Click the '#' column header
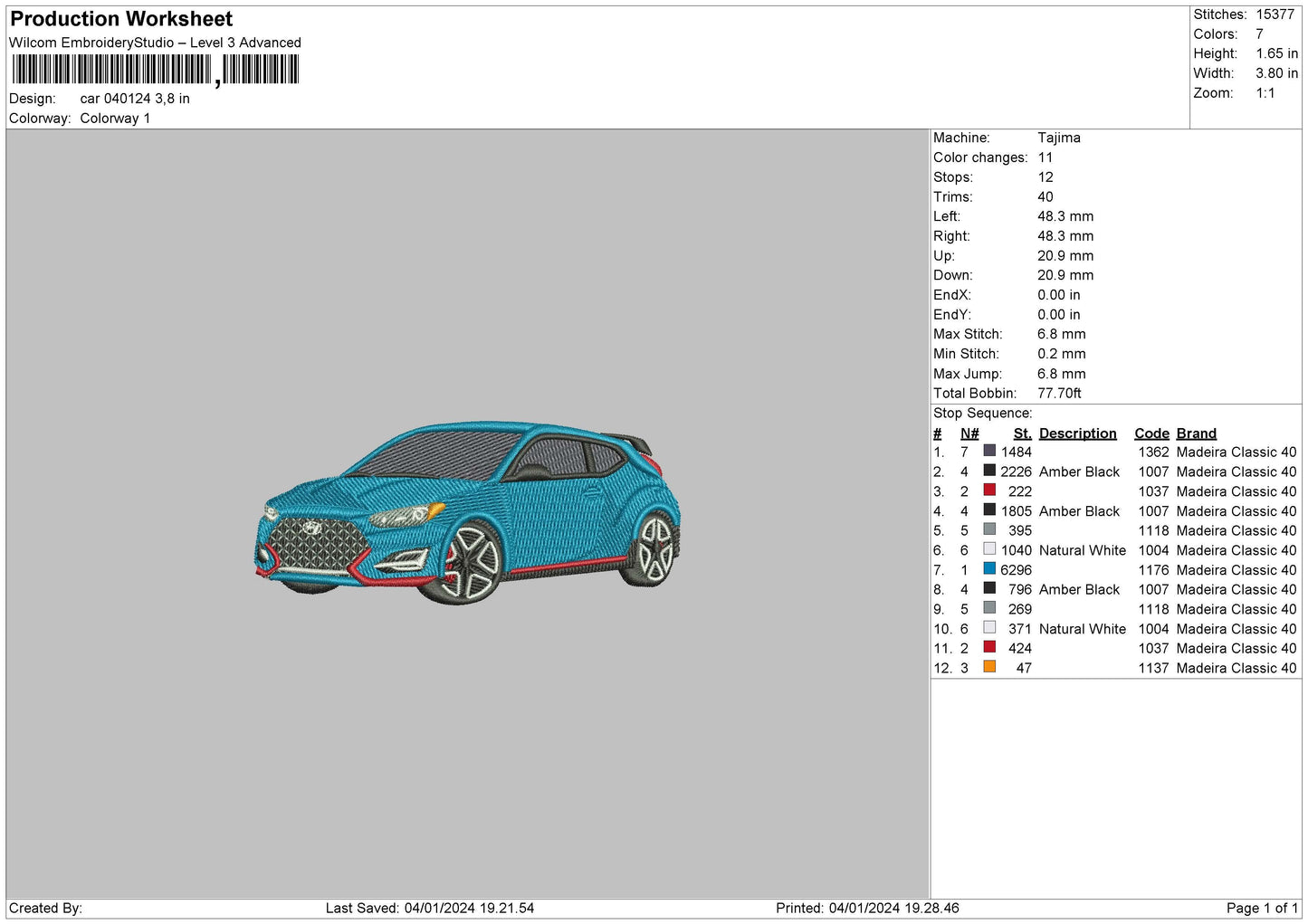Image resolution: width=1308 pixels, height=924 pixels. pyautogui.click(x=938, y=433)
